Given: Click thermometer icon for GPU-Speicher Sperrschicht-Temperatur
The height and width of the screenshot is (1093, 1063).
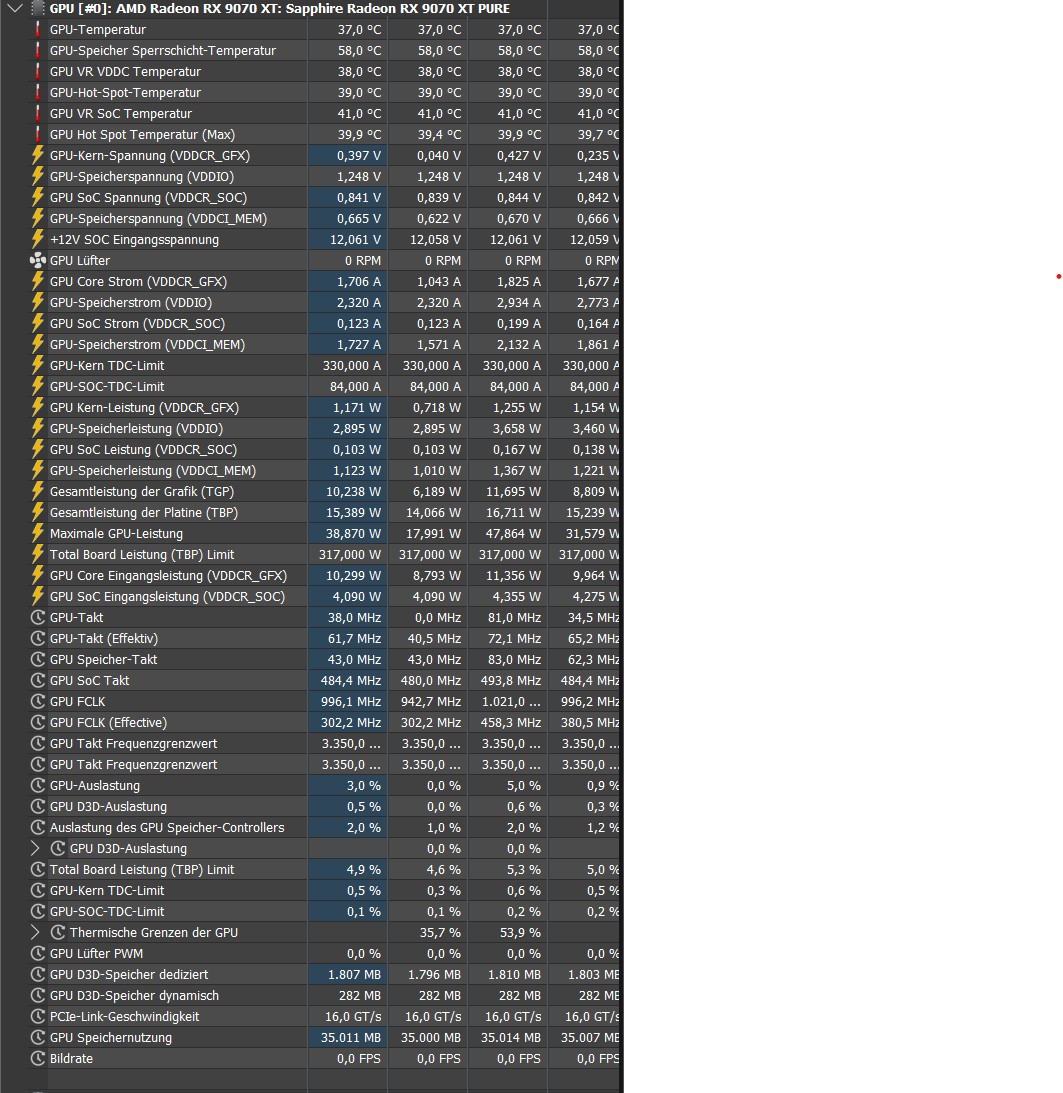Looking at the screenshot, I should (x=38, y=50).
